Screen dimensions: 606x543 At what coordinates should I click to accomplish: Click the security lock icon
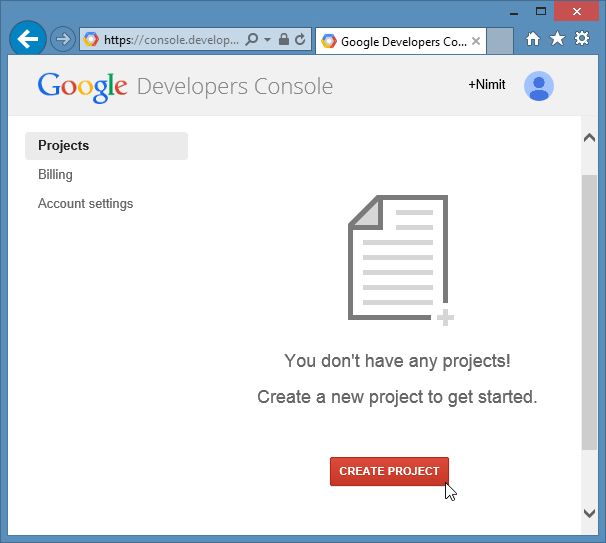tap(284, 39)
